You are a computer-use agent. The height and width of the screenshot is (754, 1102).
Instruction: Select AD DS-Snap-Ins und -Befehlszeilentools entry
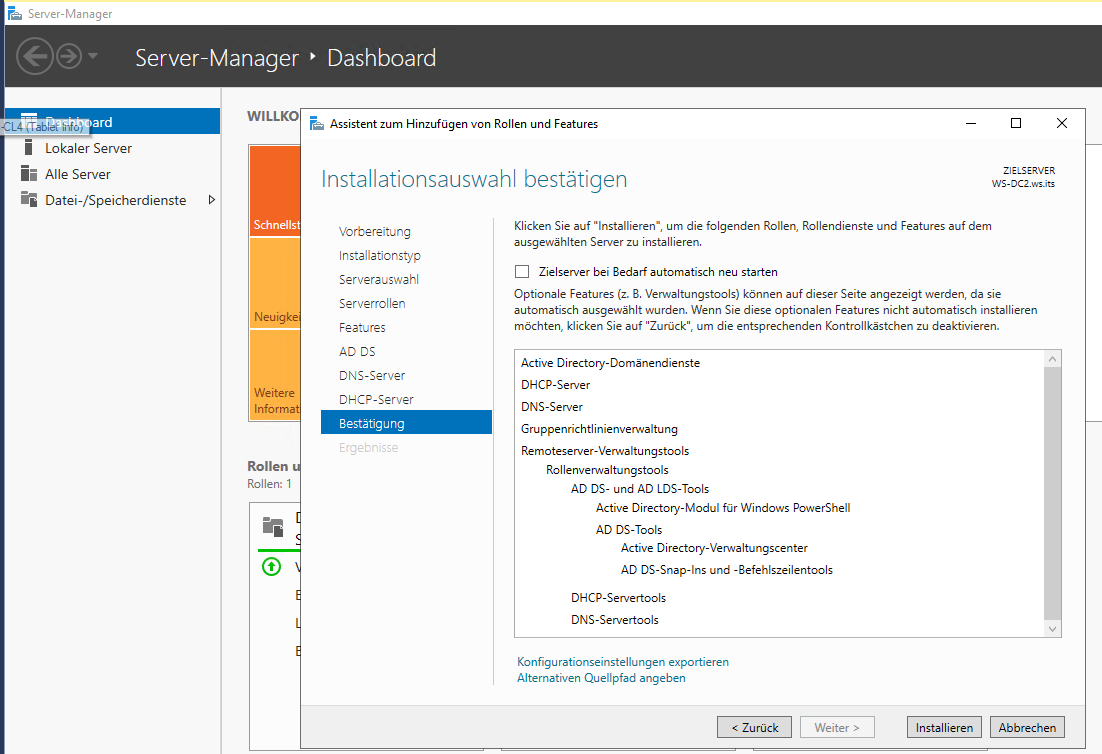pos(727,569)
